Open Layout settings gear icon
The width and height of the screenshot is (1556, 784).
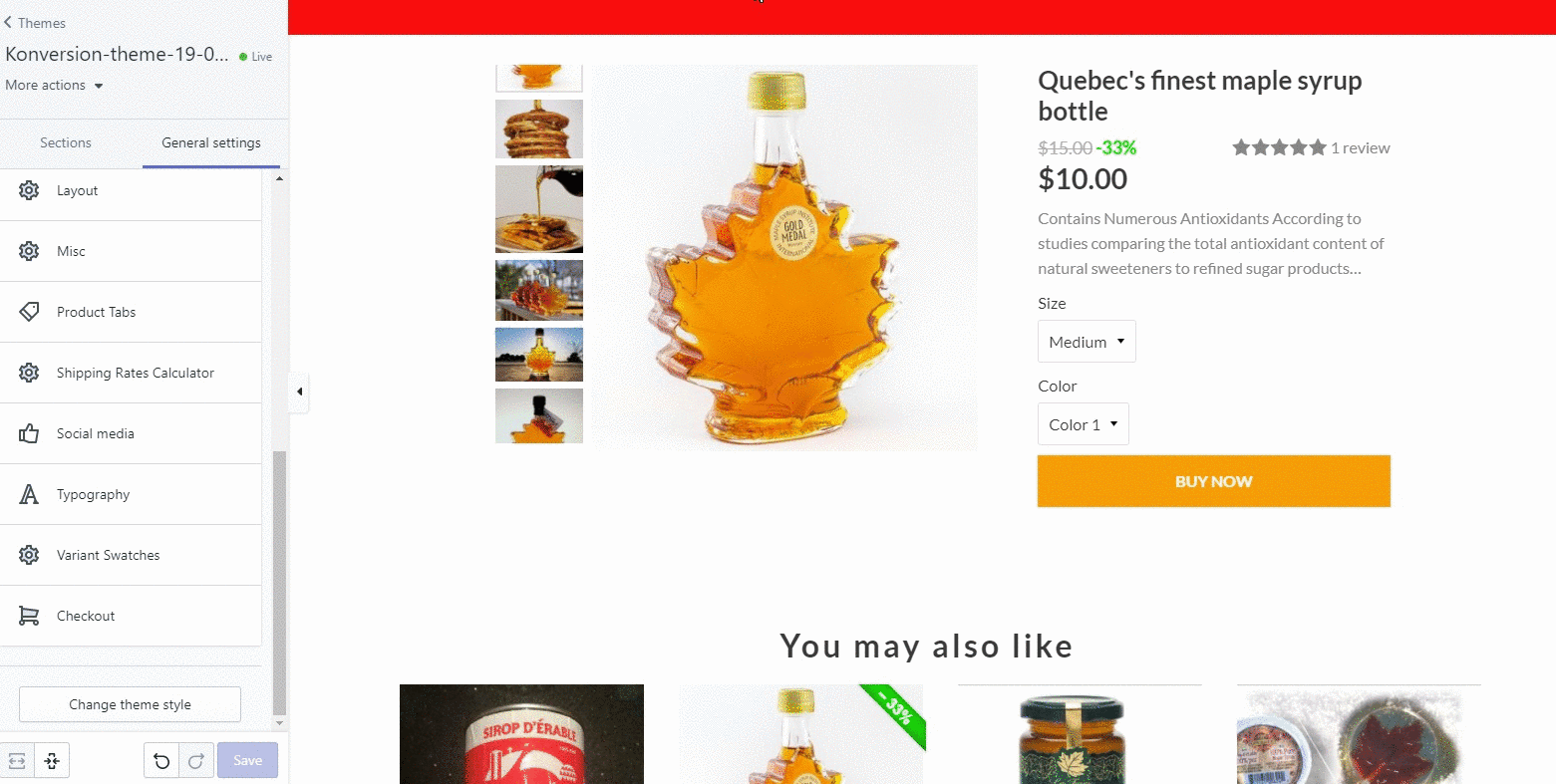[x=29, y=190]
